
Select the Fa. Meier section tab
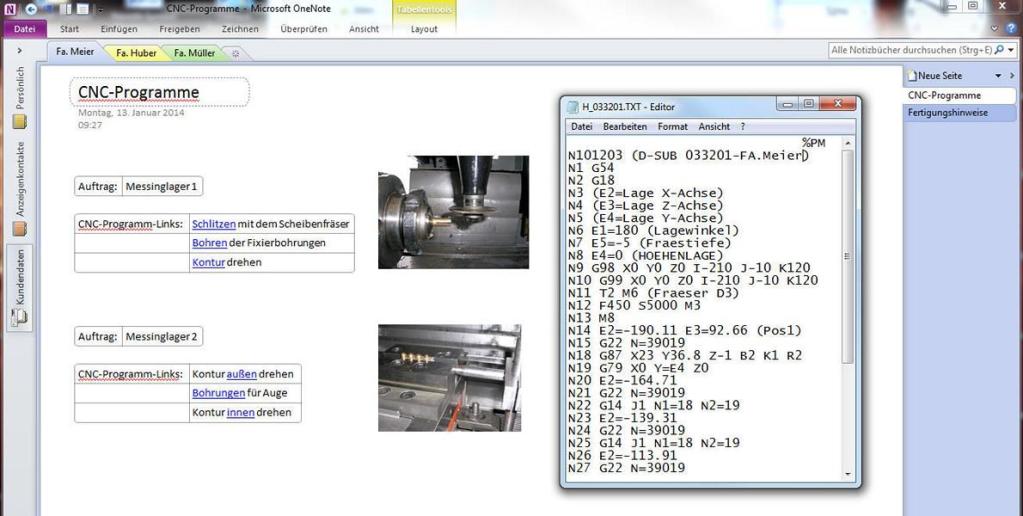75,52
